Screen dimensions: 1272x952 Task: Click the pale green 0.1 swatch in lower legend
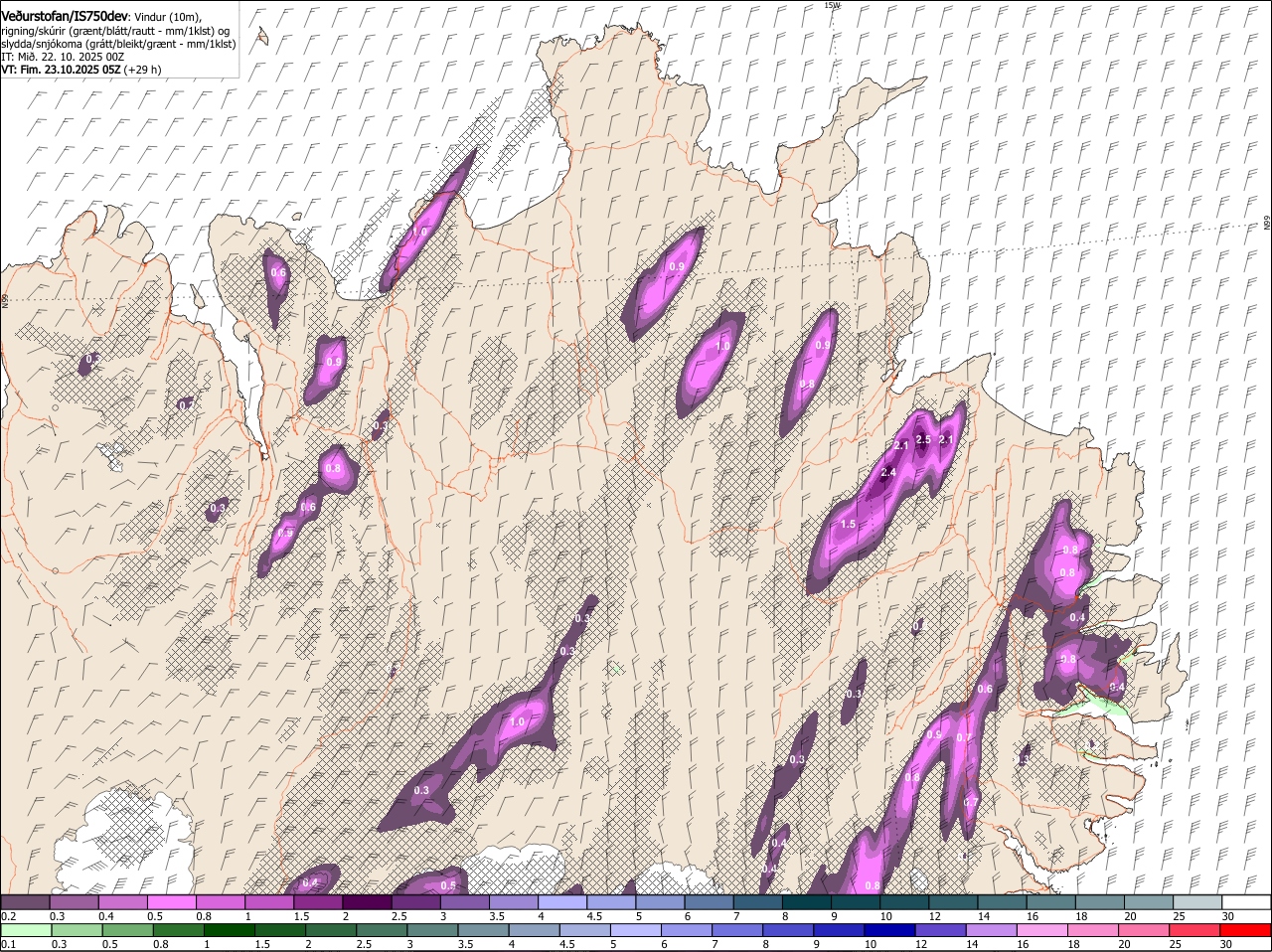26,931
